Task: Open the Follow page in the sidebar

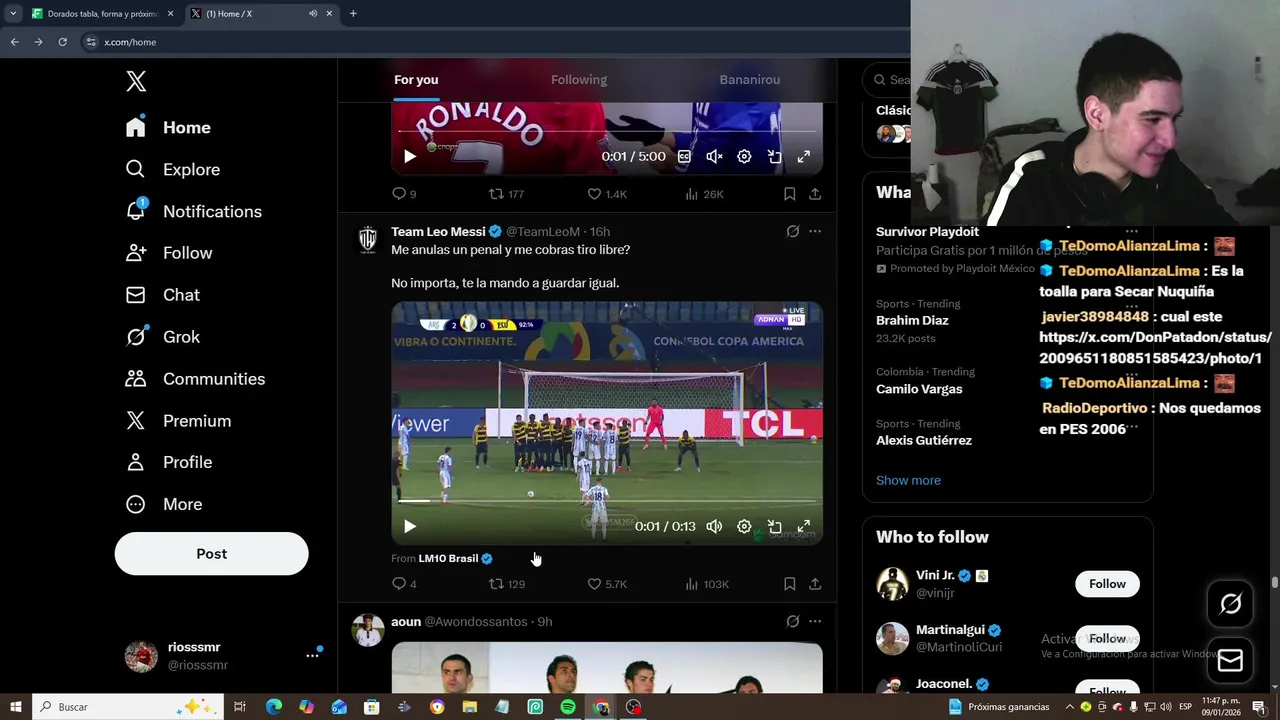Action: click(169, 254)
